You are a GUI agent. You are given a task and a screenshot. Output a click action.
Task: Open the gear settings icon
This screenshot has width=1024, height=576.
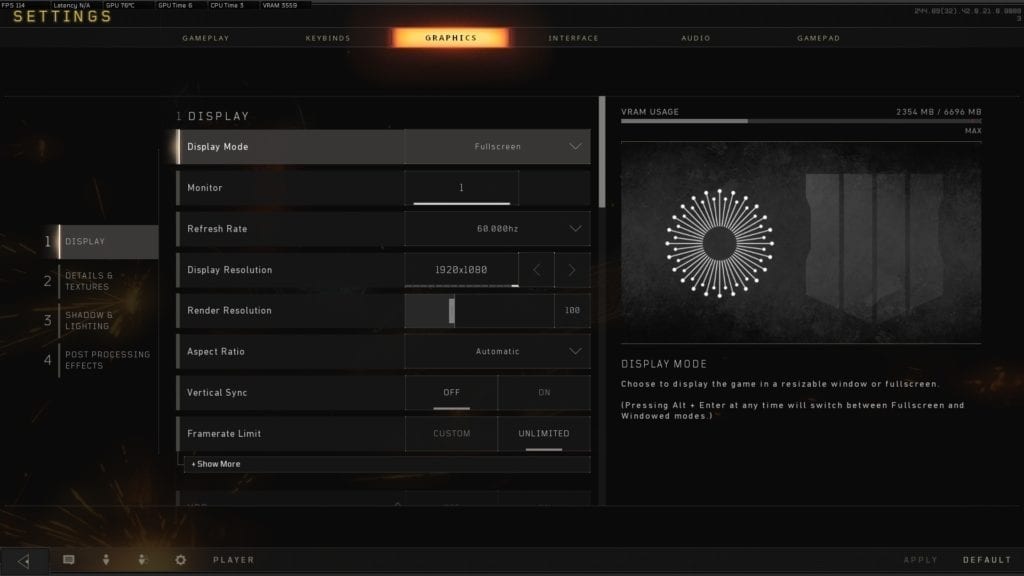[180, 560]
